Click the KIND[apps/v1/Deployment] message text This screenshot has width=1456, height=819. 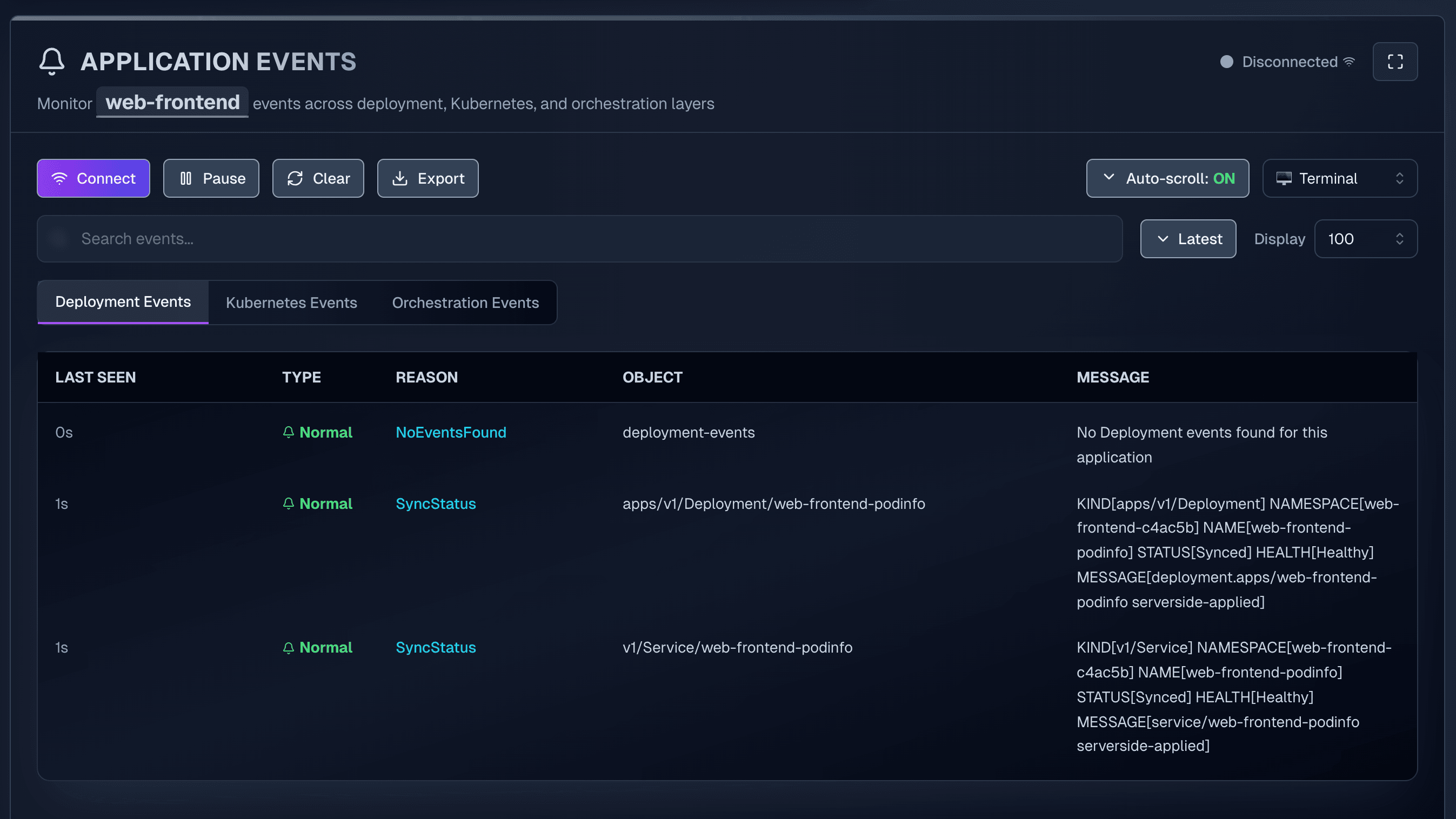(1237, 553)
